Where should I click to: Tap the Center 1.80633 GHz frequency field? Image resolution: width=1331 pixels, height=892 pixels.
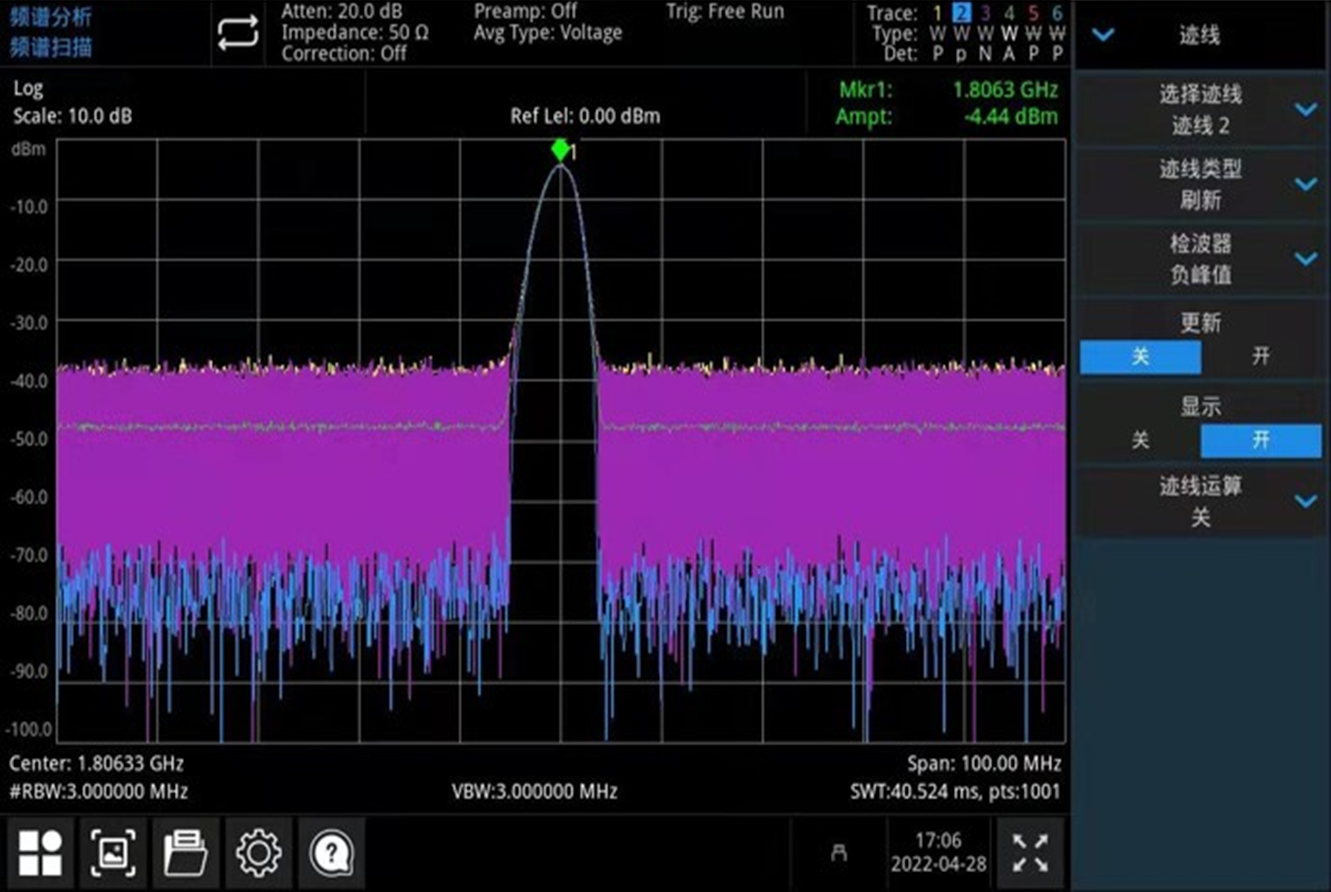tap(97, 764)
